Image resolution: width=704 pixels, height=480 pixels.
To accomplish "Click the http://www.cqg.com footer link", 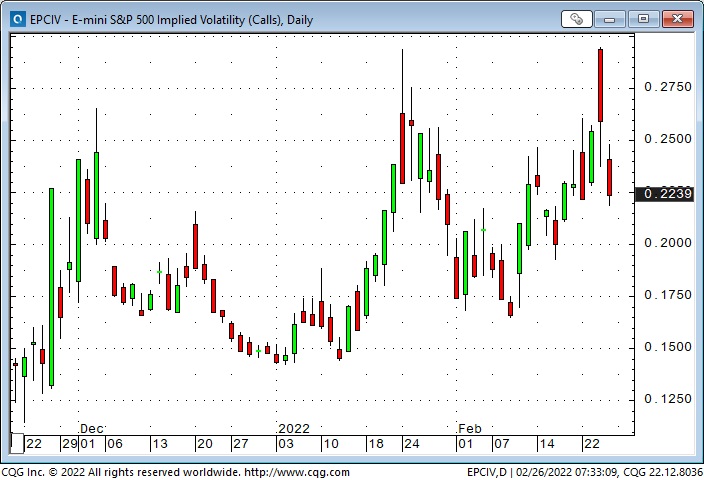I will pos(296,472).
